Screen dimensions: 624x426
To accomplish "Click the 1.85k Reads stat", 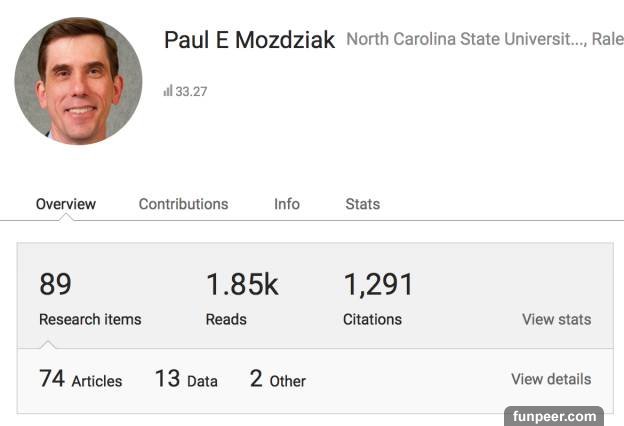I will (242, 286).
